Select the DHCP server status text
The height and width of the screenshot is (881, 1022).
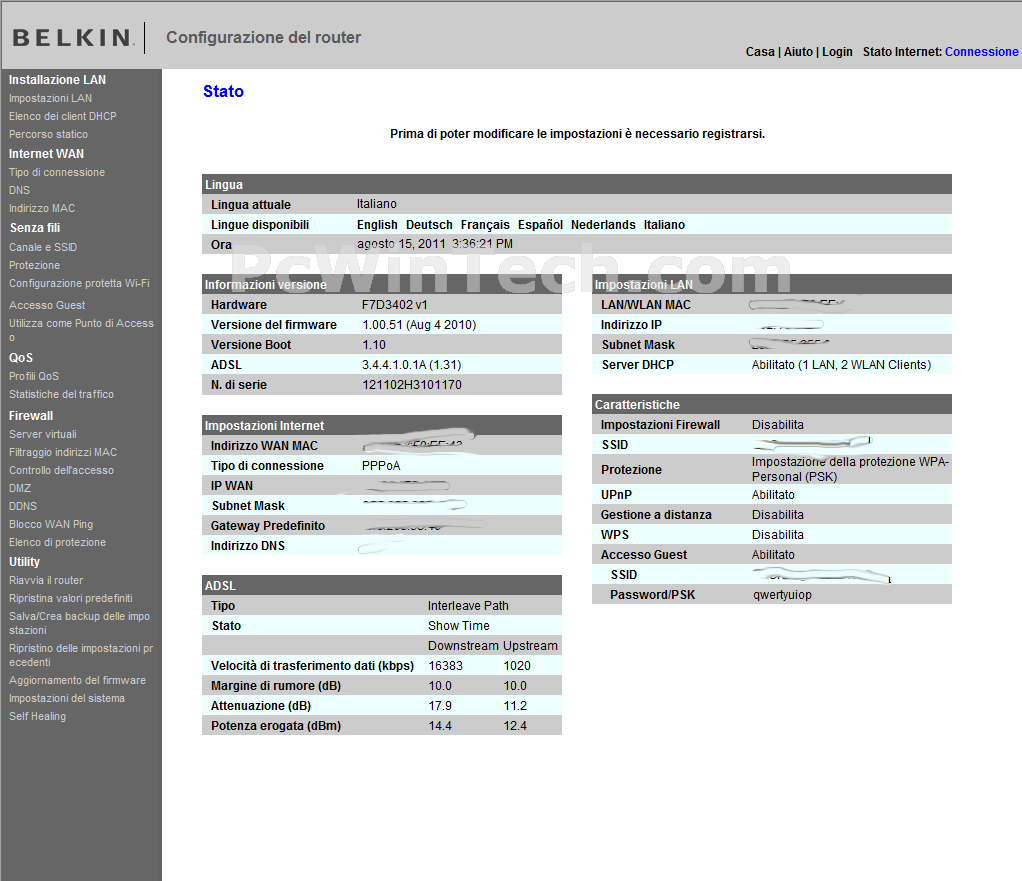click(841, 365)
